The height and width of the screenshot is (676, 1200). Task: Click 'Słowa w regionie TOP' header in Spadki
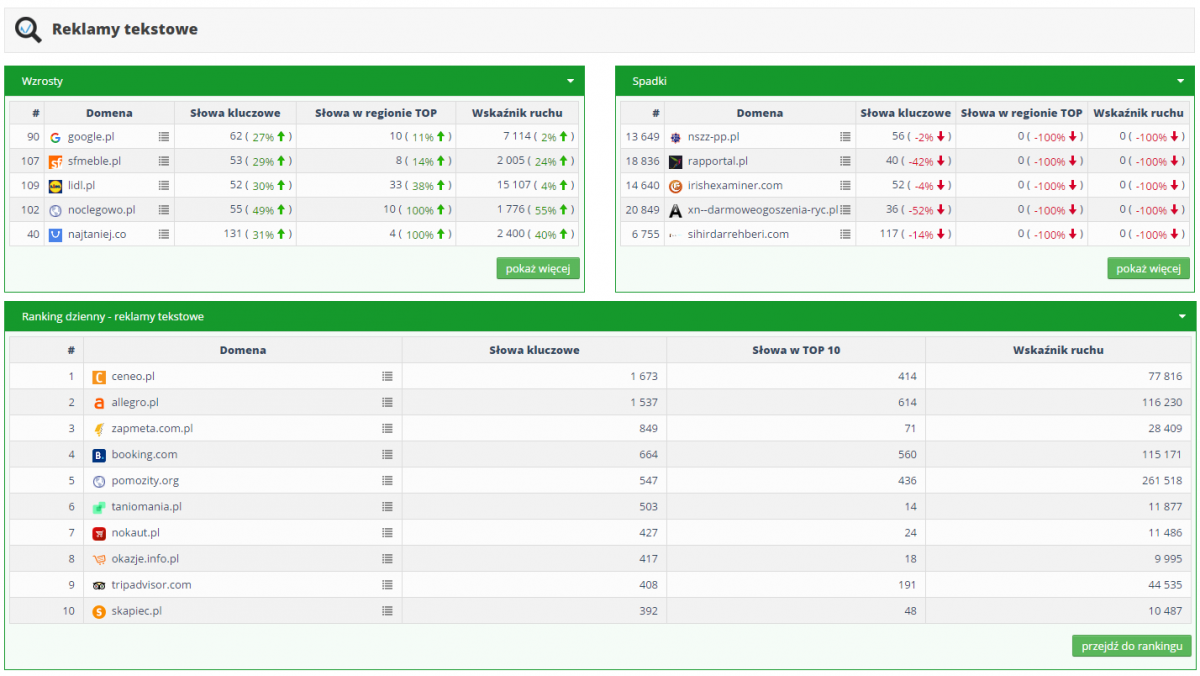click(x=1022, y=113)
